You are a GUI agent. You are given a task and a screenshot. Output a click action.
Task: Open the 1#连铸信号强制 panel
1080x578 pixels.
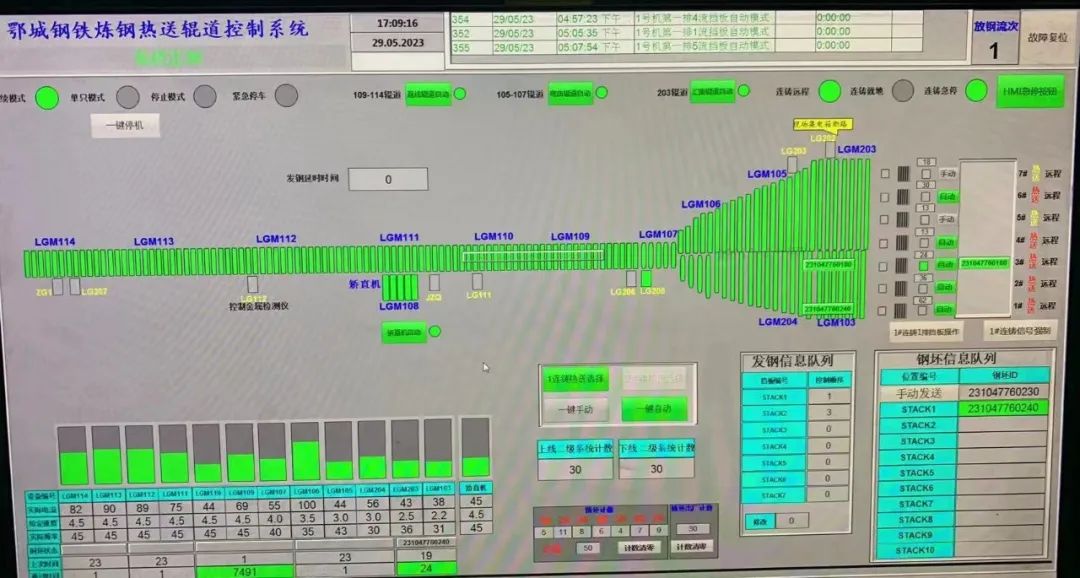click(1020, 330)
